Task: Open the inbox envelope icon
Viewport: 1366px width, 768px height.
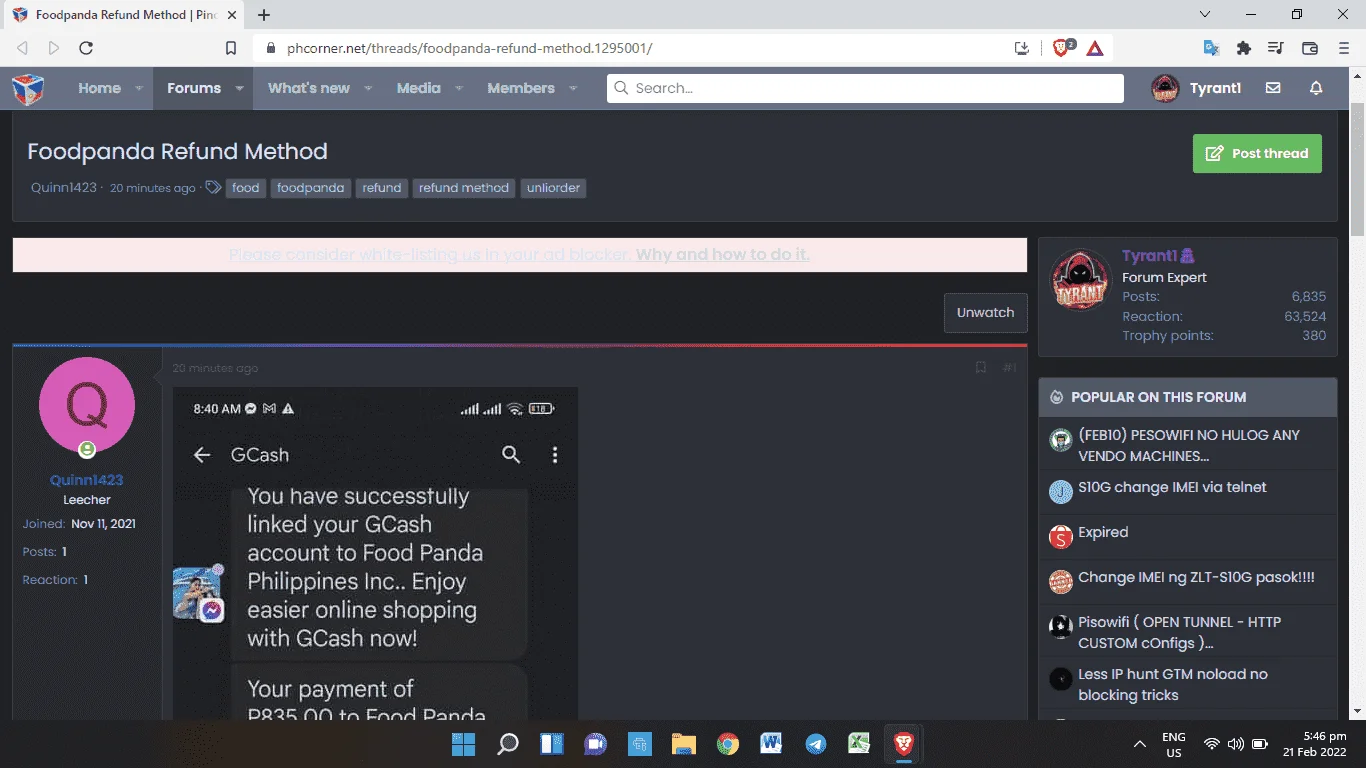Action: point(1273,88)
